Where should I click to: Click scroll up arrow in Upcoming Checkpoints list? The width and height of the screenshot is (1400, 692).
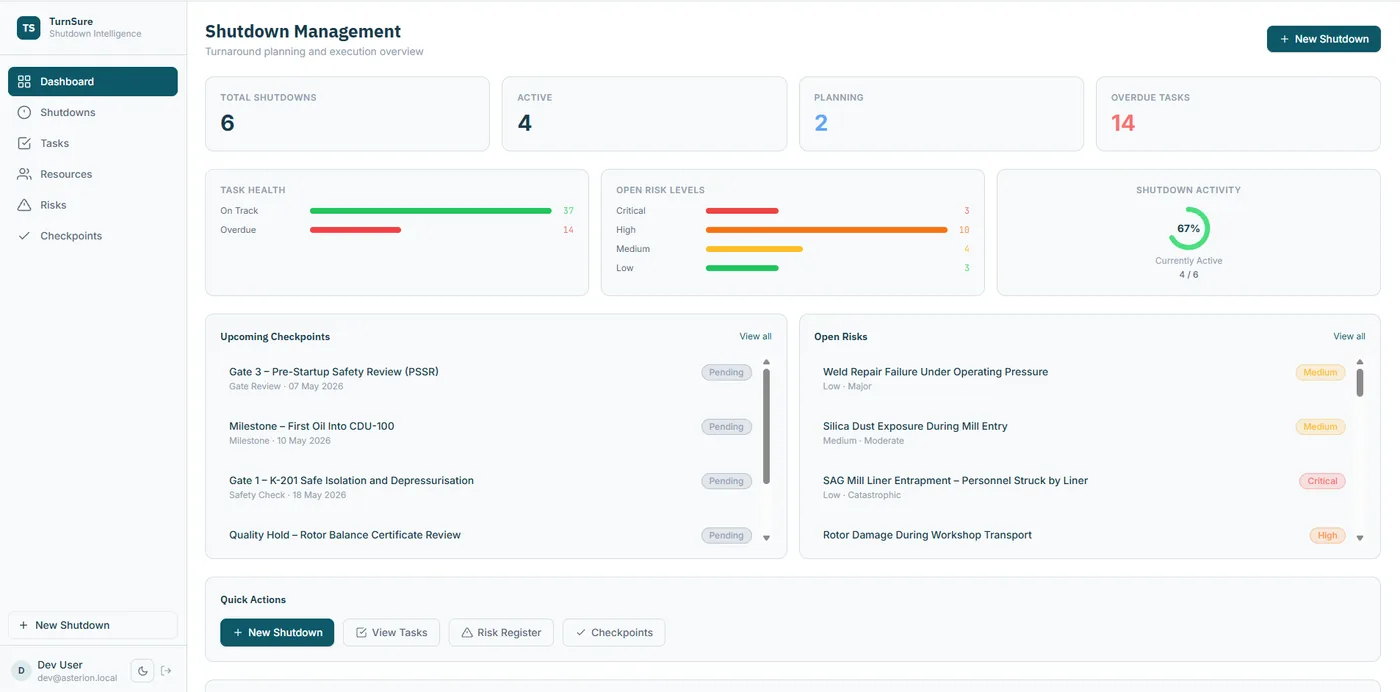(767, 362)
